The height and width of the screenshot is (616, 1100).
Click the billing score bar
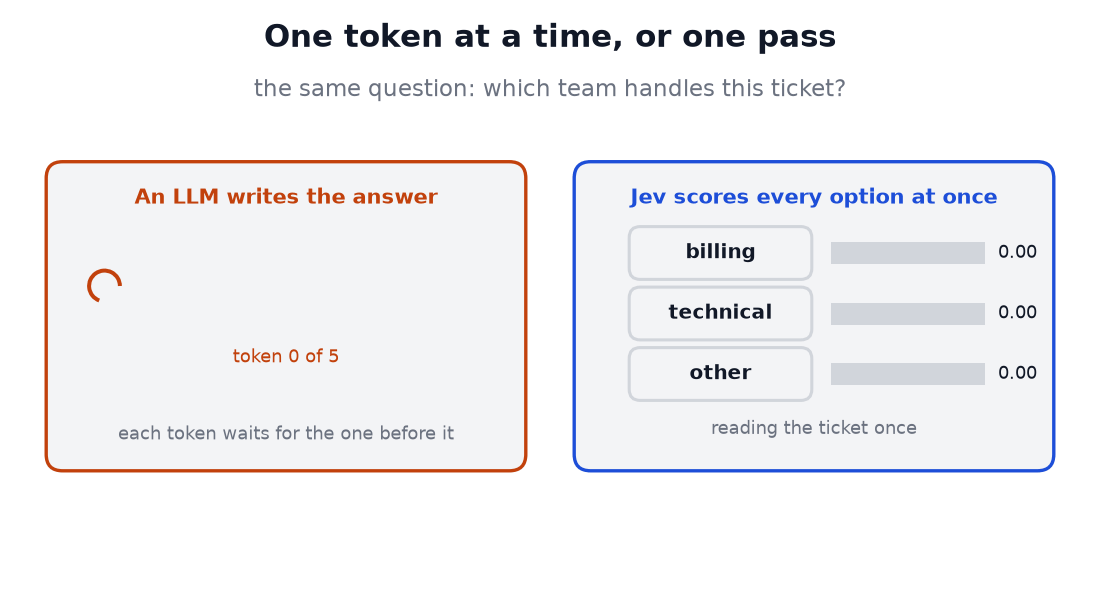point(908,253)
